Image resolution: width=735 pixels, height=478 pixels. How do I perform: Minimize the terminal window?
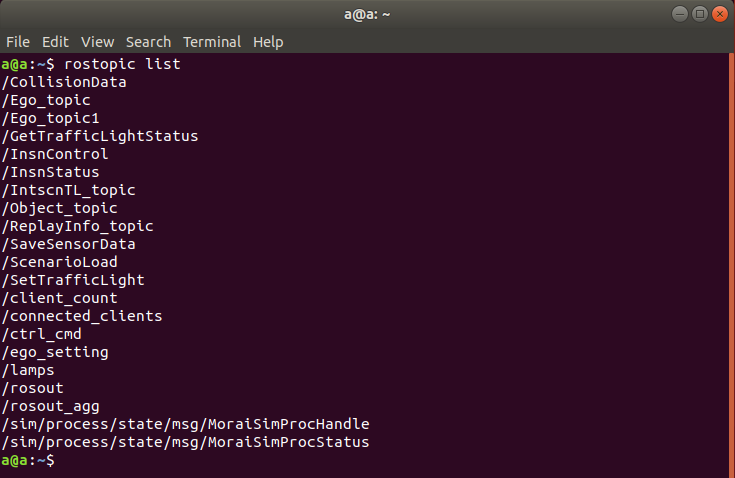click(x=680, y=14)
